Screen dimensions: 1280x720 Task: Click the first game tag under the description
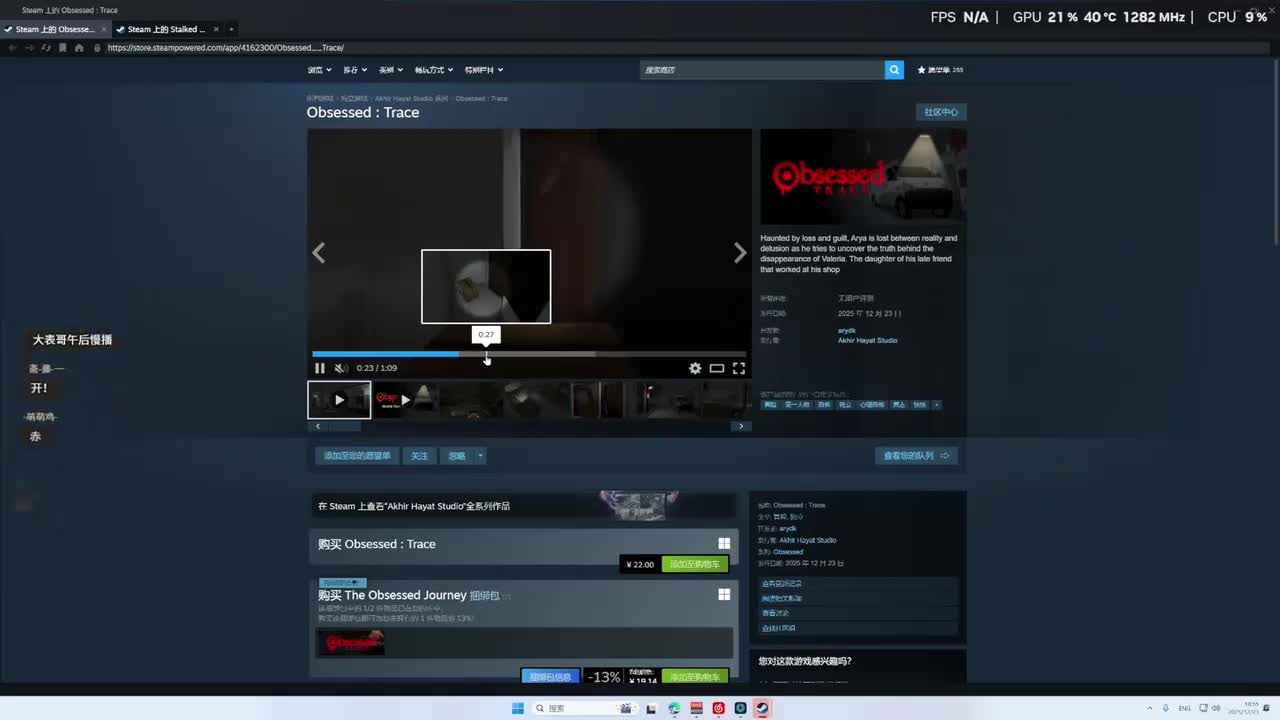(770, 405)
